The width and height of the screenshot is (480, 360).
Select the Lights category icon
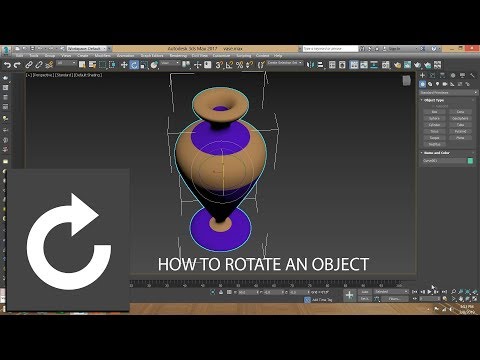click(438, 84)
